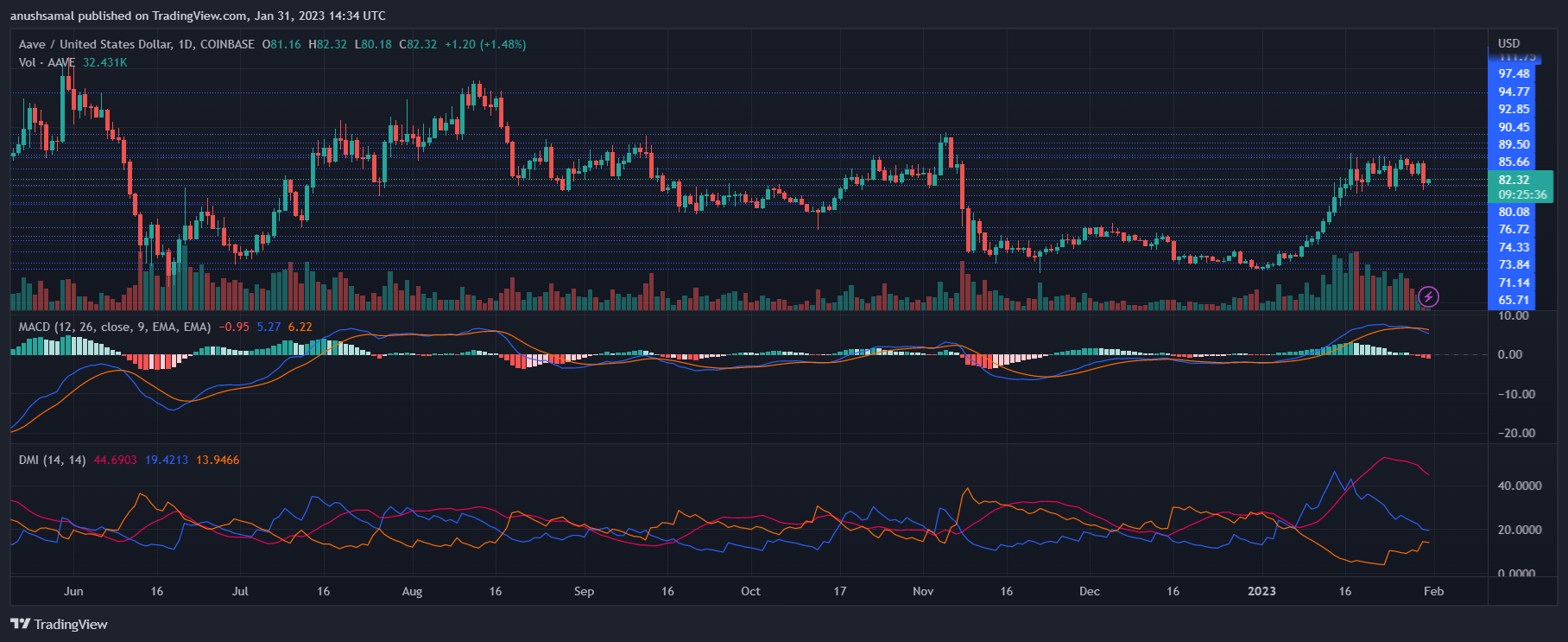
Task: Click the 97.48 price level label
Action: tap(1514, 73)
